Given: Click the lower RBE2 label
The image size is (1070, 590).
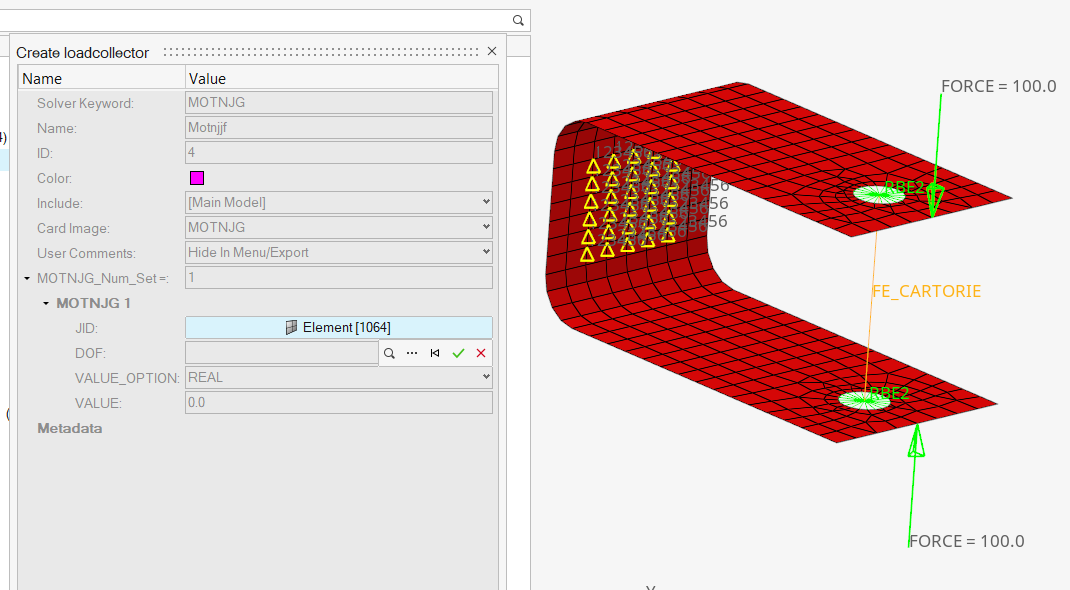Looking at the screenshot, I should coord(890,394).
